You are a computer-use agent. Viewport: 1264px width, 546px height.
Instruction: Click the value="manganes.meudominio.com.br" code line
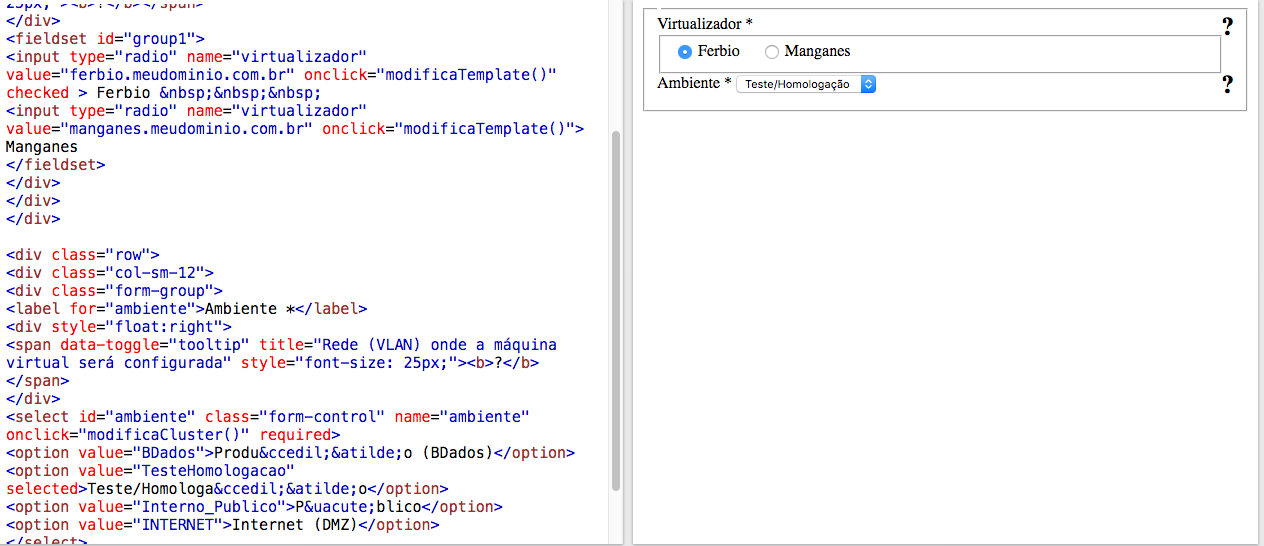tap(295, 129)
